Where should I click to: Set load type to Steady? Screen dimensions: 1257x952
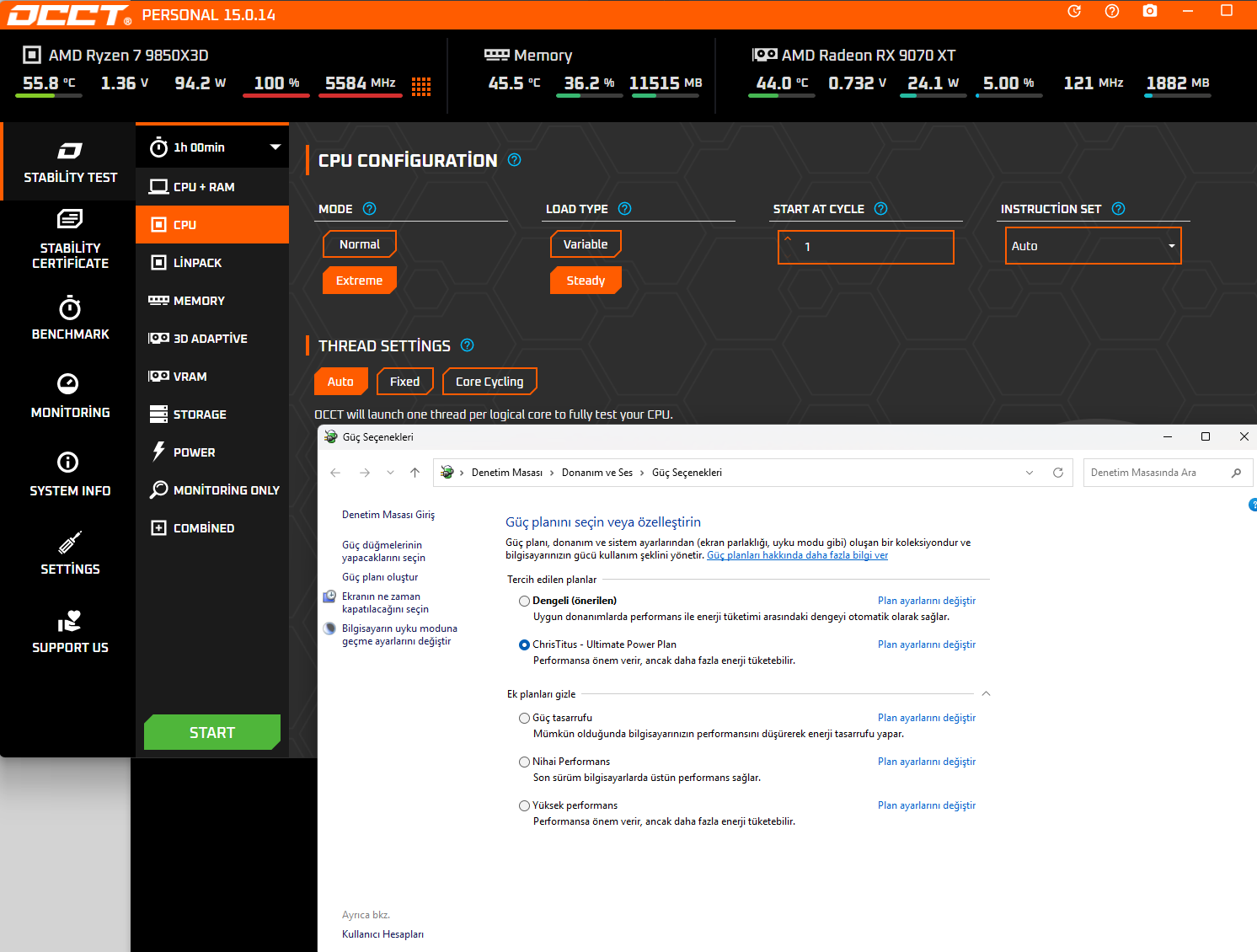tap(586, 281)
